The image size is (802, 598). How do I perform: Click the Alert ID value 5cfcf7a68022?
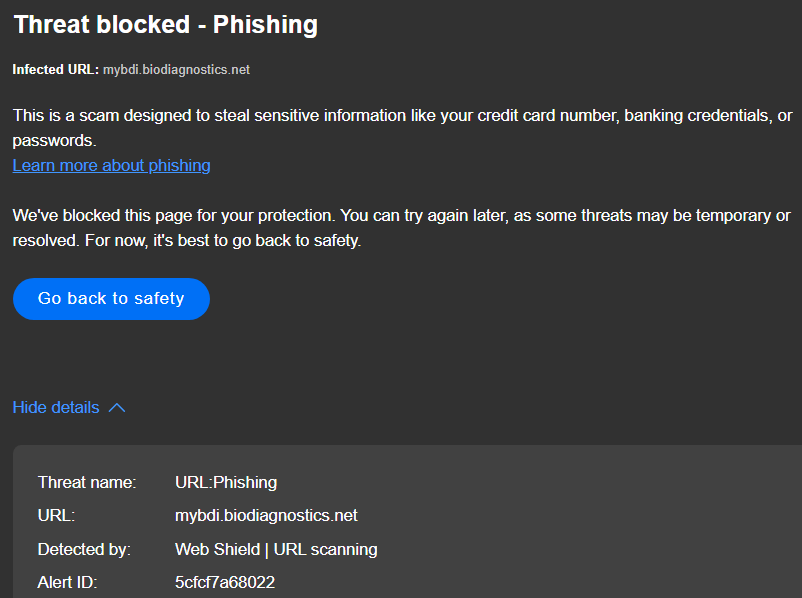click(225, 582)
